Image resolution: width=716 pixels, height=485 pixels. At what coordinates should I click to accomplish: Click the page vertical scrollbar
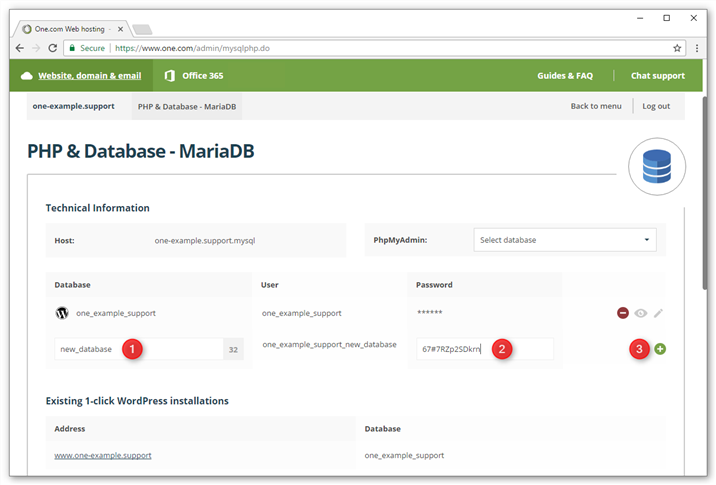point(705,192)
